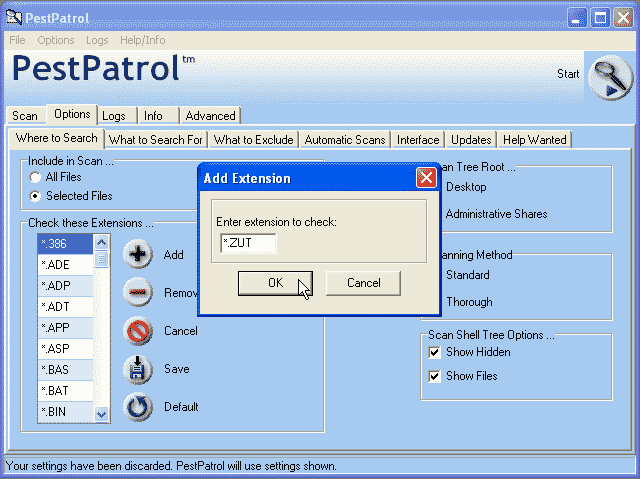Open the Updates subtab
Viewport: 640px width, 479px height.
point(471,140)
